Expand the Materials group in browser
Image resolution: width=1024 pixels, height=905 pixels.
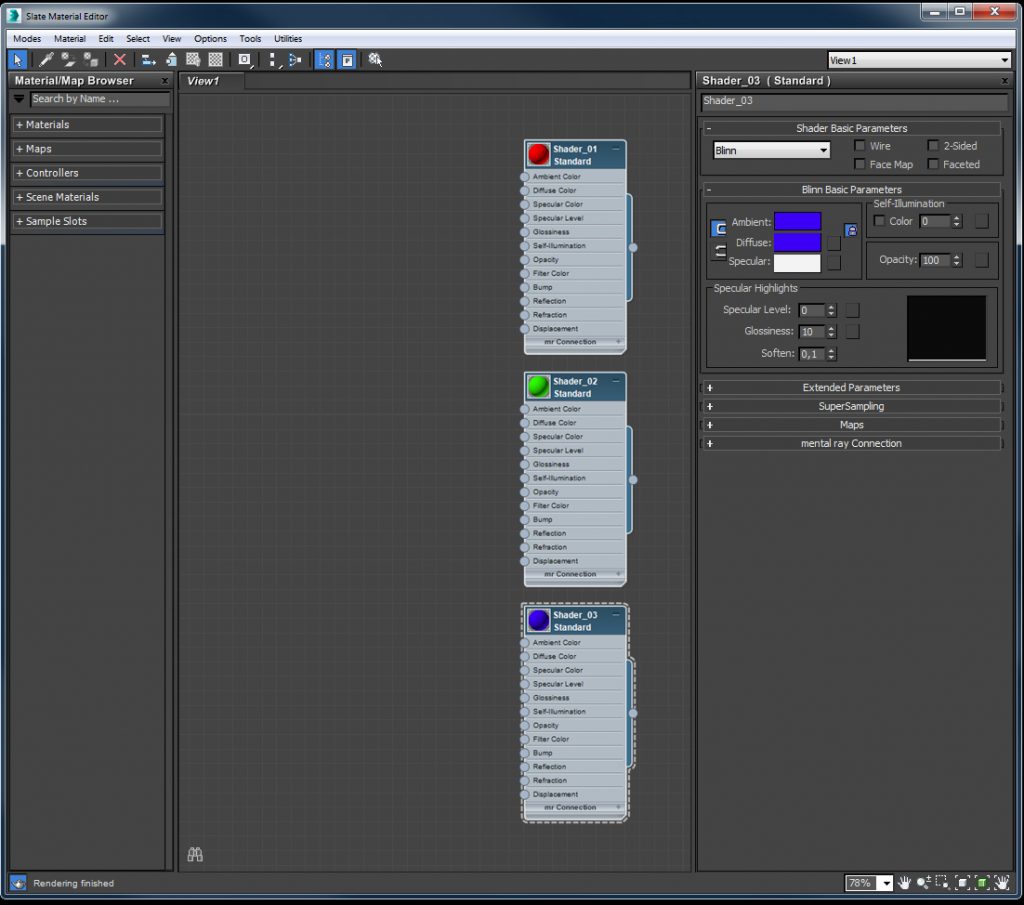87,124
